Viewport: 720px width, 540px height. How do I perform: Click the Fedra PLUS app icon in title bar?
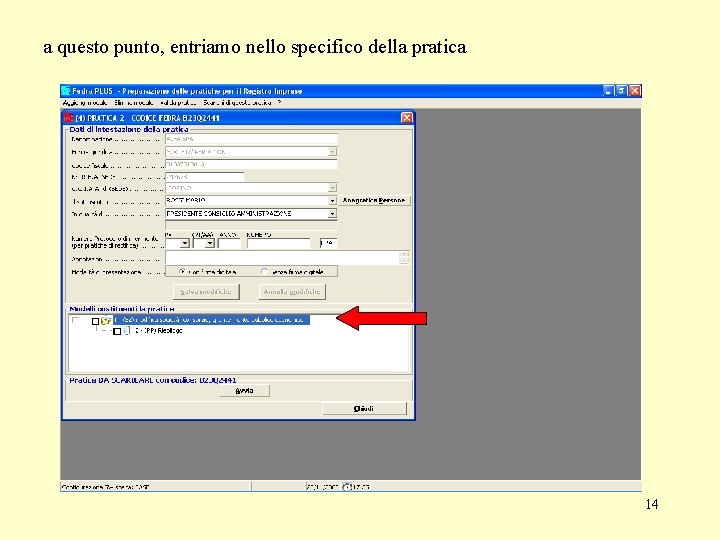point(66,91)
